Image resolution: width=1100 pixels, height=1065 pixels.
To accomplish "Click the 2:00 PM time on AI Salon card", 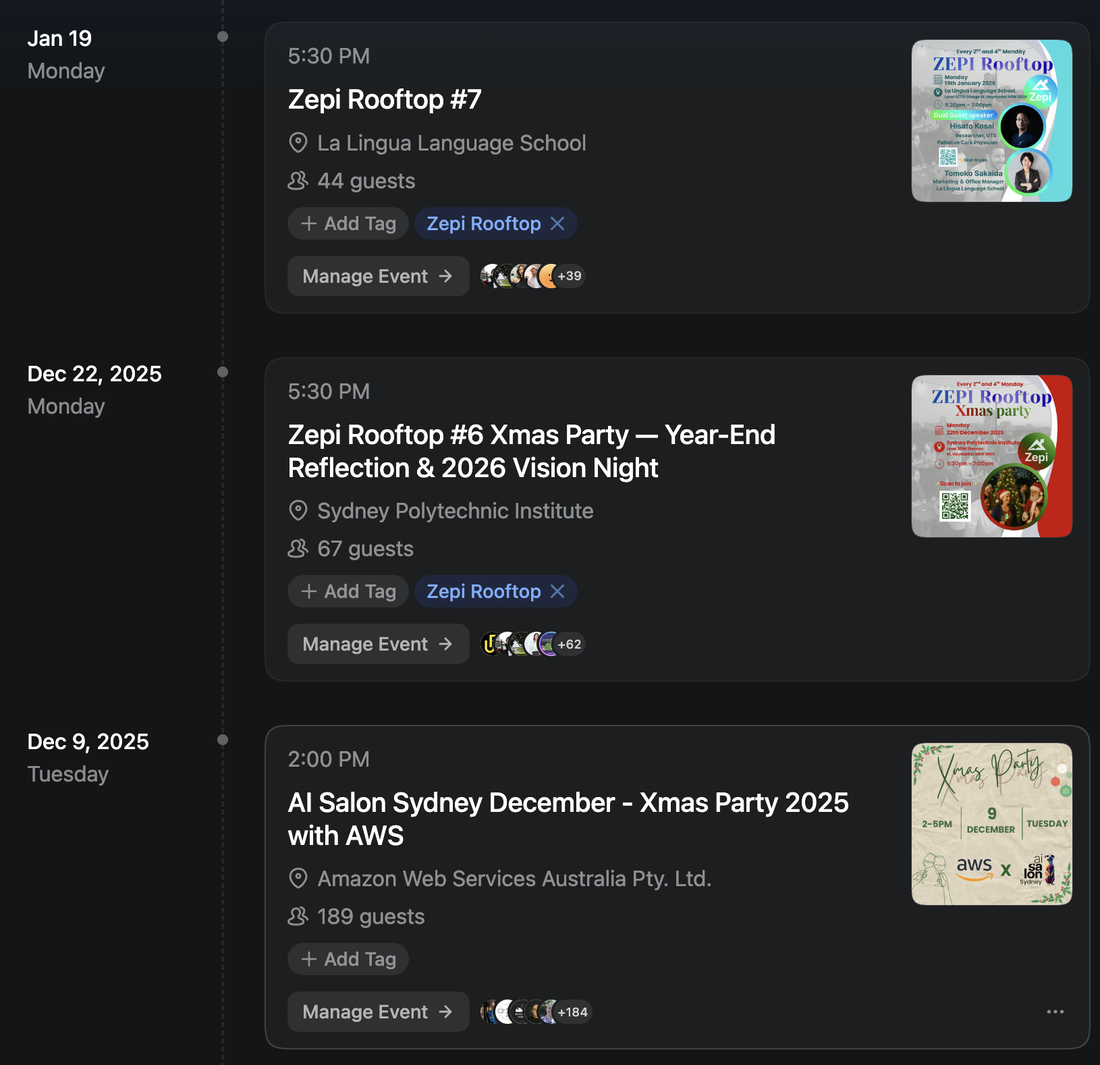I will point(328,759).
